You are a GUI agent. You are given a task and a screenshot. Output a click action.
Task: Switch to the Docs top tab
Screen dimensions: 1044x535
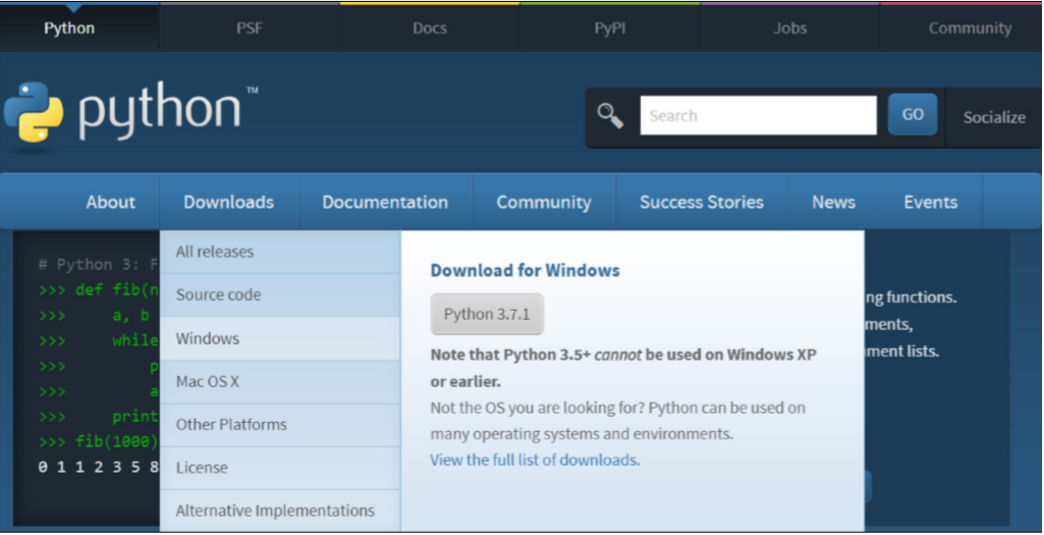(x=429, y=28)
